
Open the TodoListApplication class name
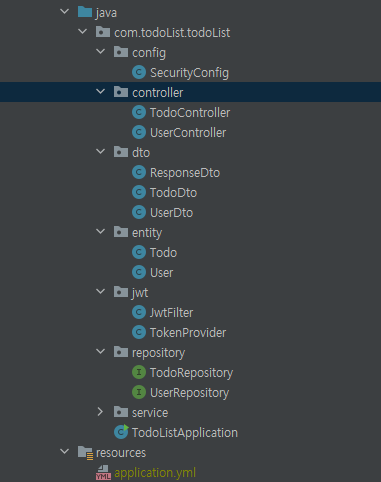pyautogui.click(x=185, y=433)
